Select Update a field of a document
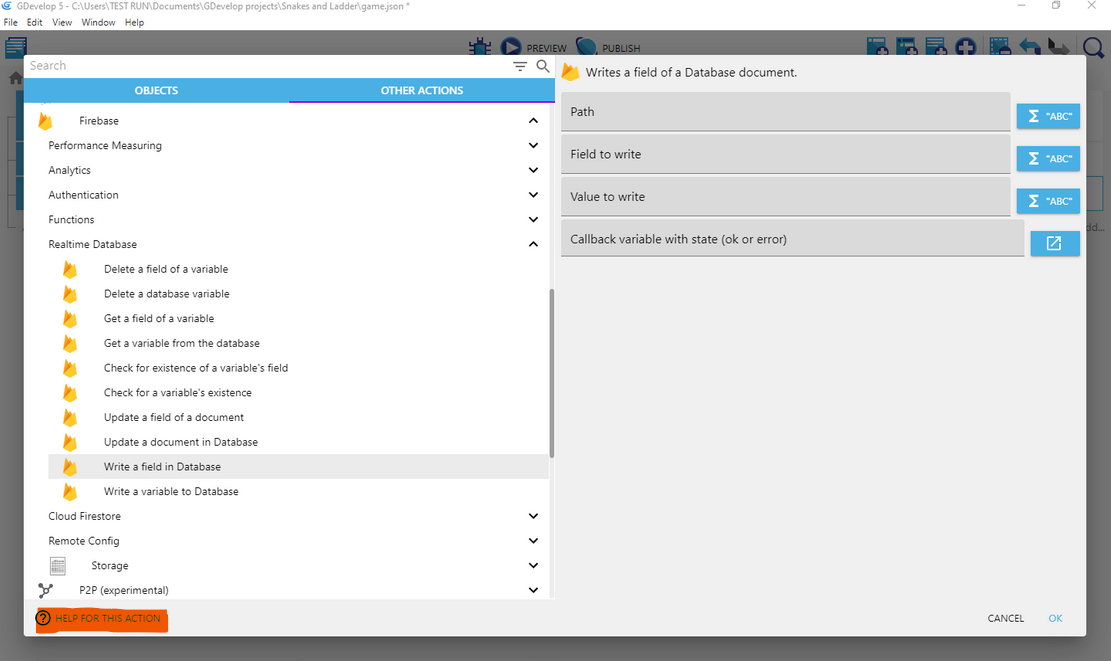Image resolution: width=1111 pixels, height=661 pixels. [298, 417]
